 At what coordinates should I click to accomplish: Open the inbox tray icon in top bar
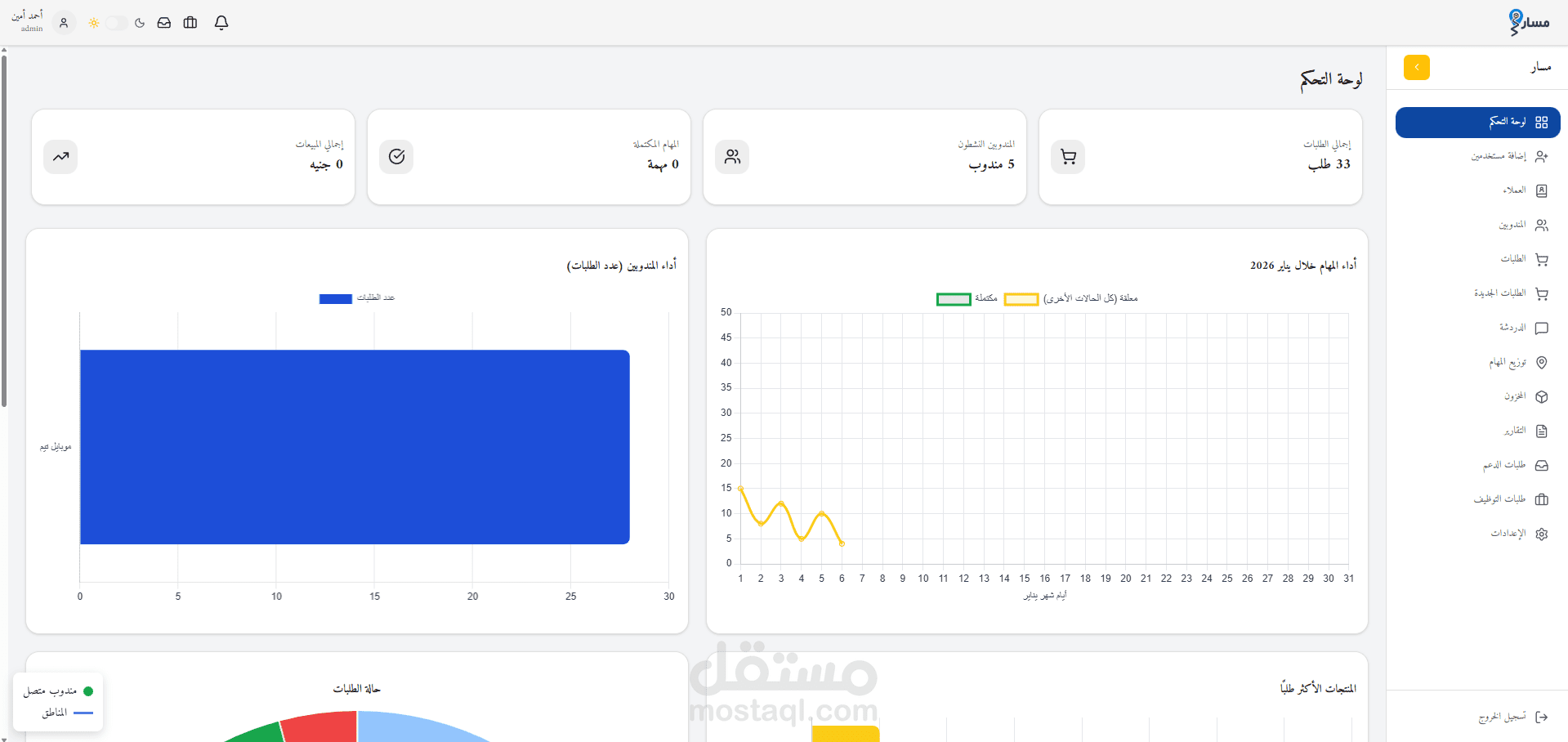pos(164,23)
